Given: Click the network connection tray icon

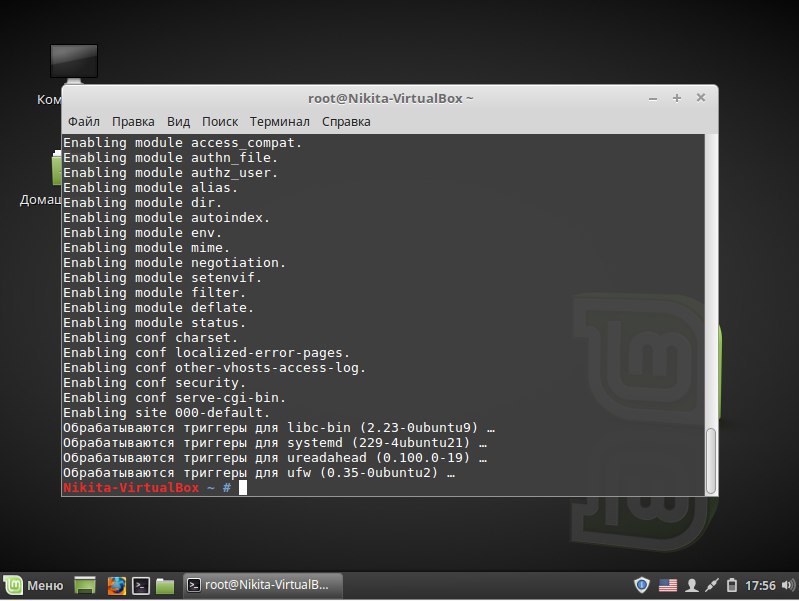Looking at the screenshot, I should click(x=711, y=585).
